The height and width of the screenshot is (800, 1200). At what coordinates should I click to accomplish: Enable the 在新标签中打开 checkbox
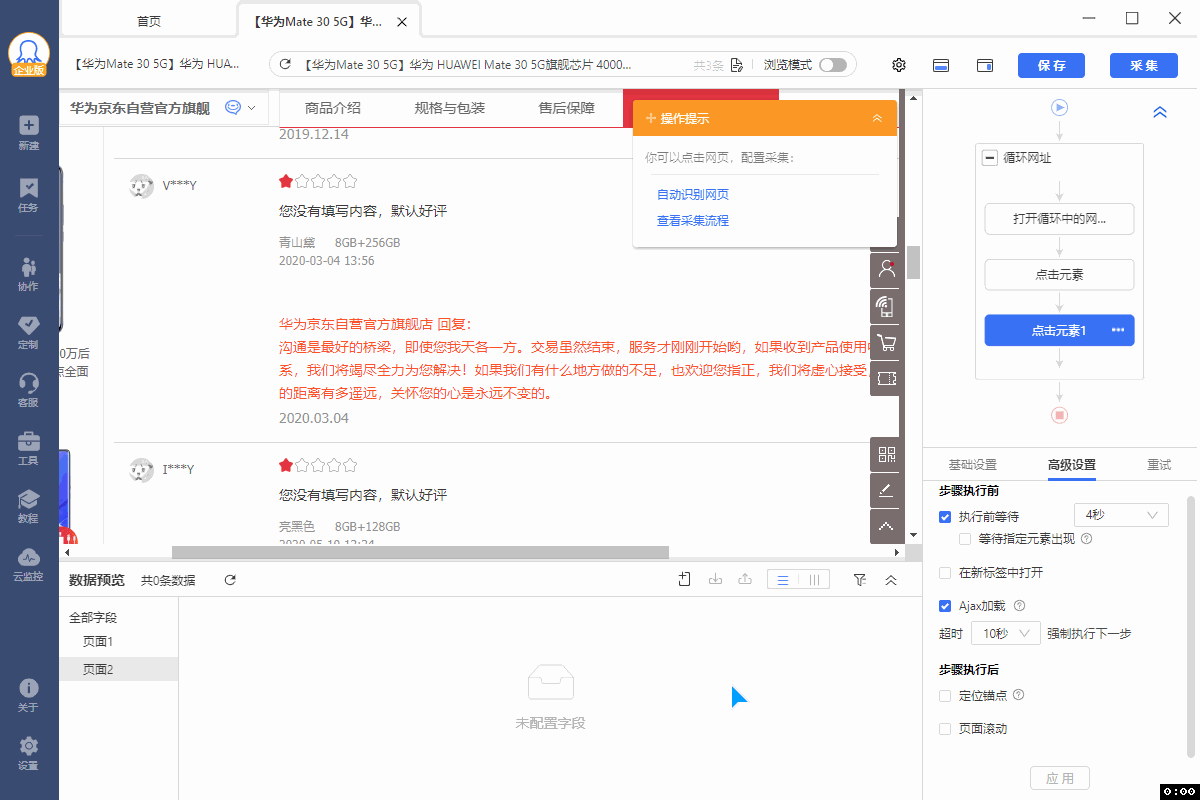(x=945, y=573)
